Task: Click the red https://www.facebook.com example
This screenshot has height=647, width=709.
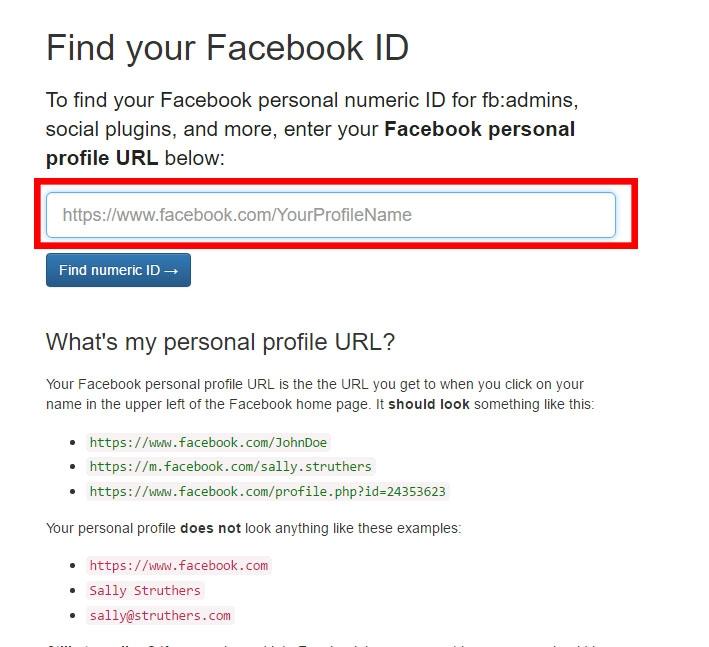Action: [x=178, y=565]
